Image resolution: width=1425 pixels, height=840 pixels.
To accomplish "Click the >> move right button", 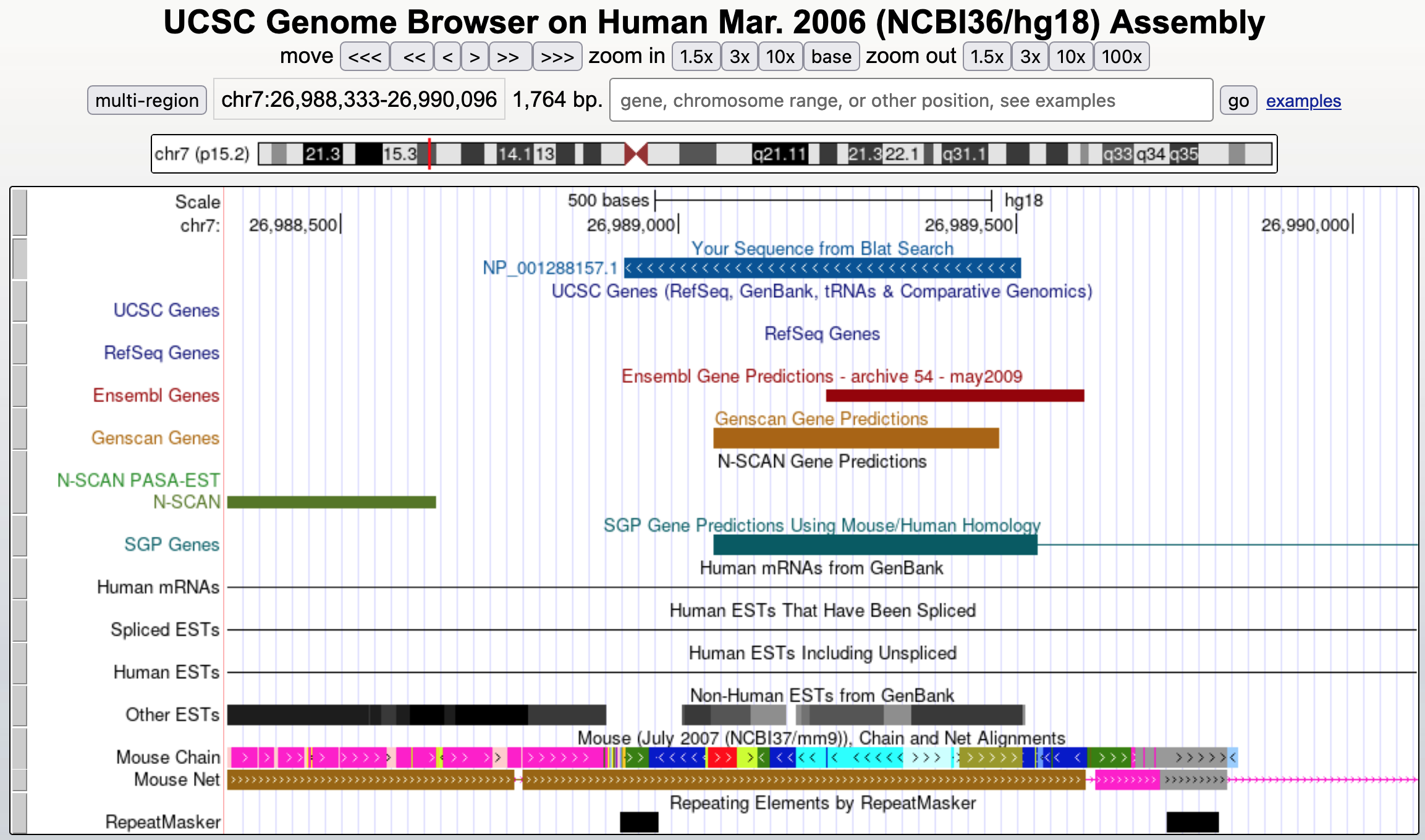I will pos(510,57).
